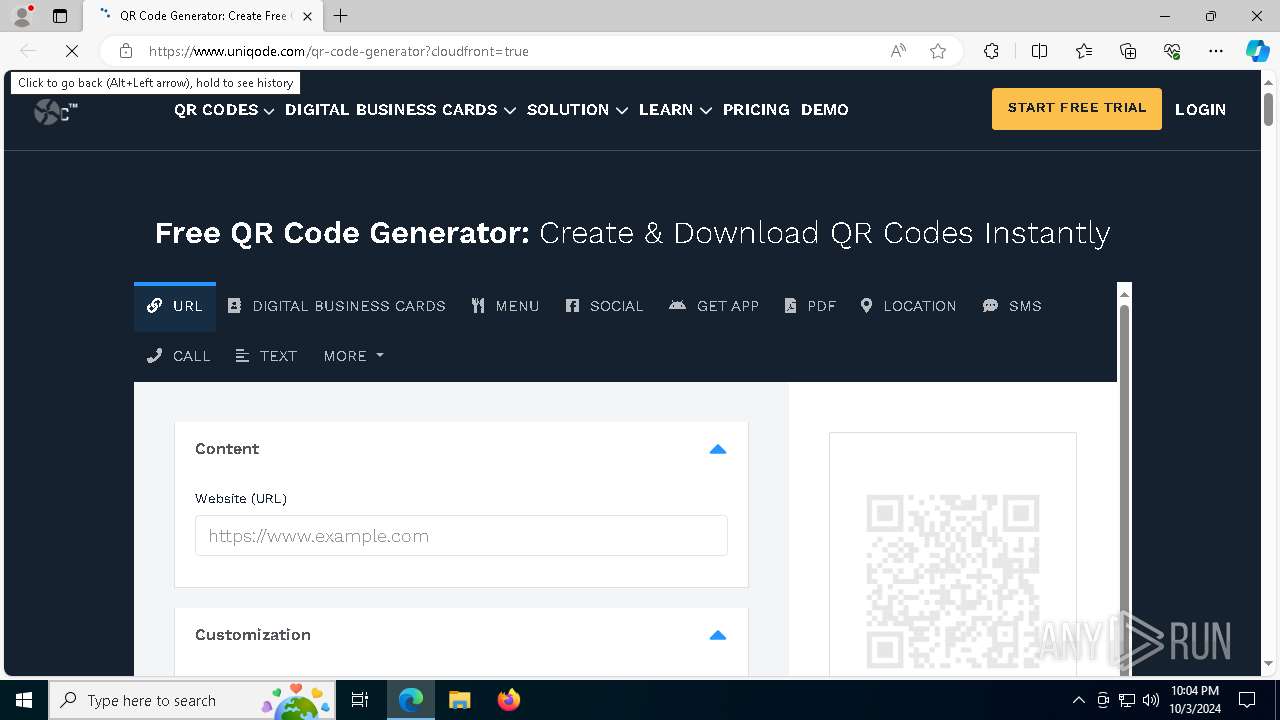Show hidden system tray icons

pyautogui.click(x=1078, y=700)
